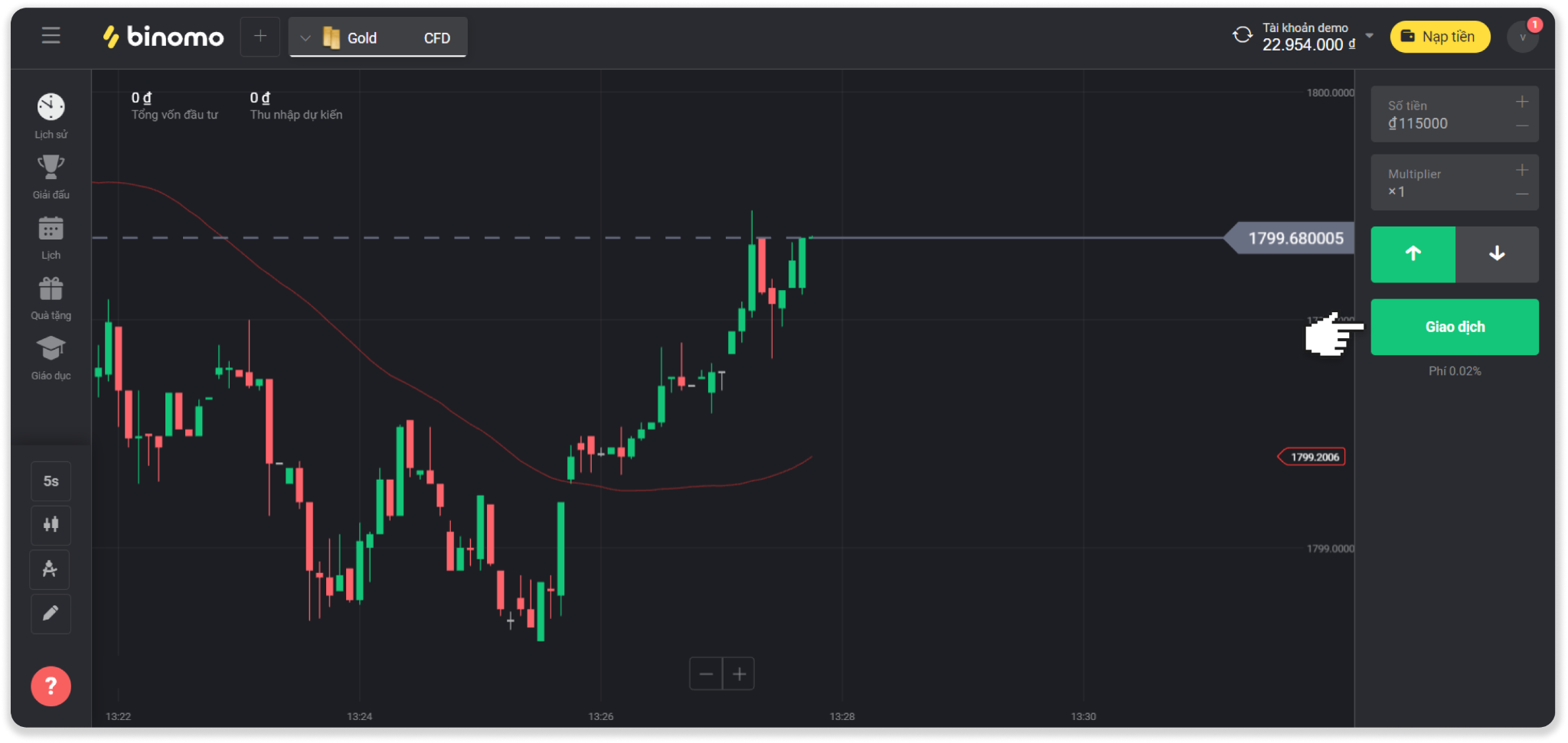Click the red help question mark
1568x743 pixels.
pyautogui.click(x=51, y=686)
